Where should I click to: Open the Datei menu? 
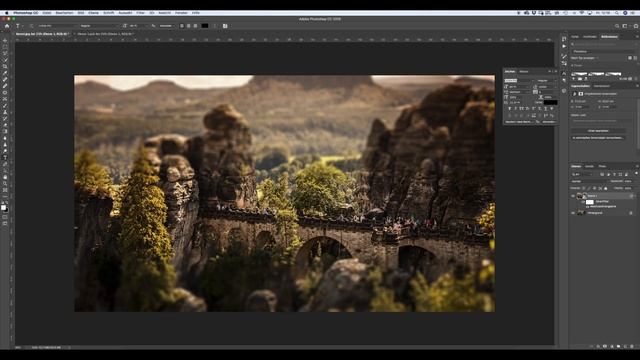47,13
